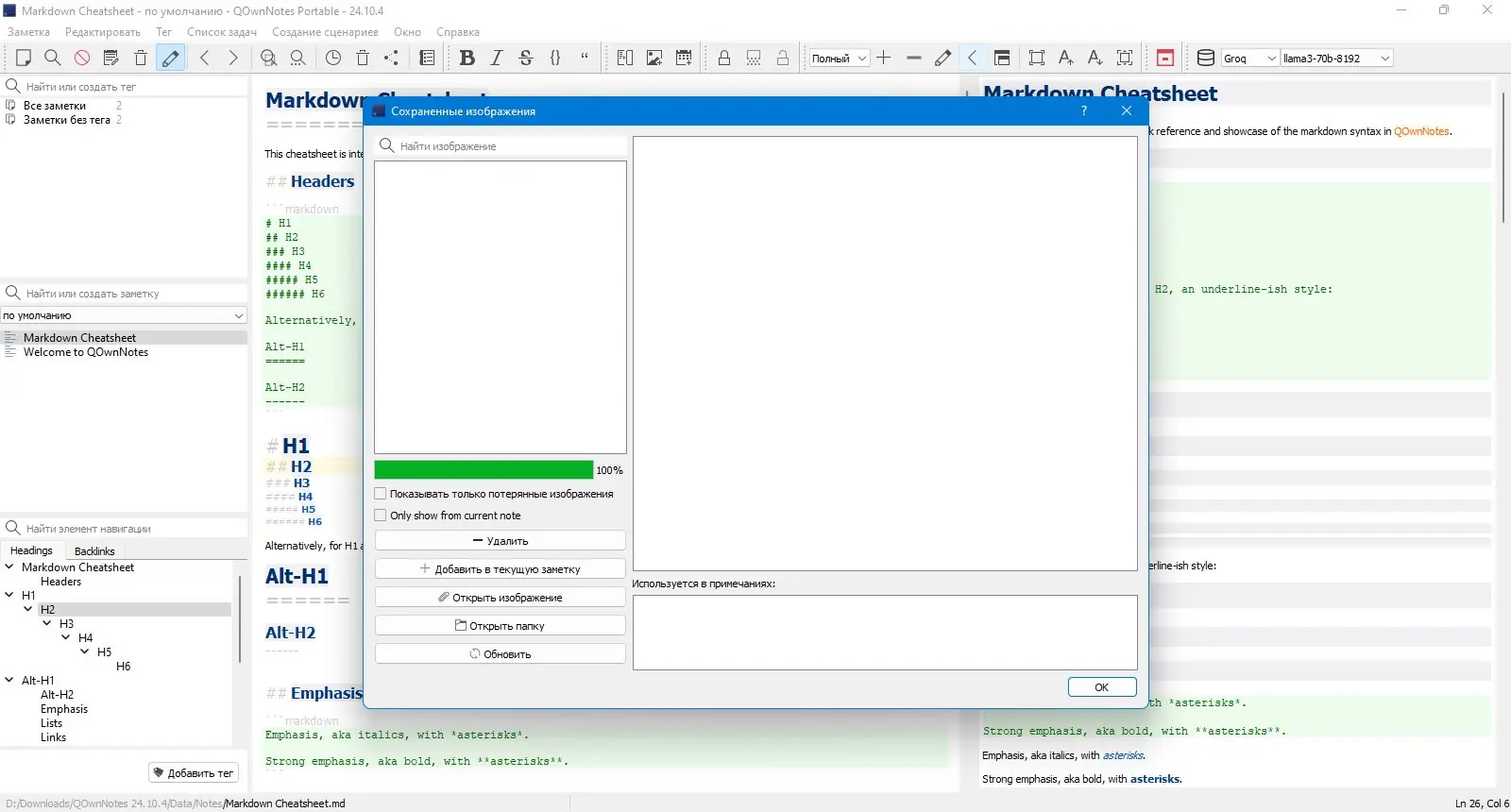The width and height of the screenshot is (1511, 812).
Task: Select Emphasis in the navigation tree
Action: [64, 709]
